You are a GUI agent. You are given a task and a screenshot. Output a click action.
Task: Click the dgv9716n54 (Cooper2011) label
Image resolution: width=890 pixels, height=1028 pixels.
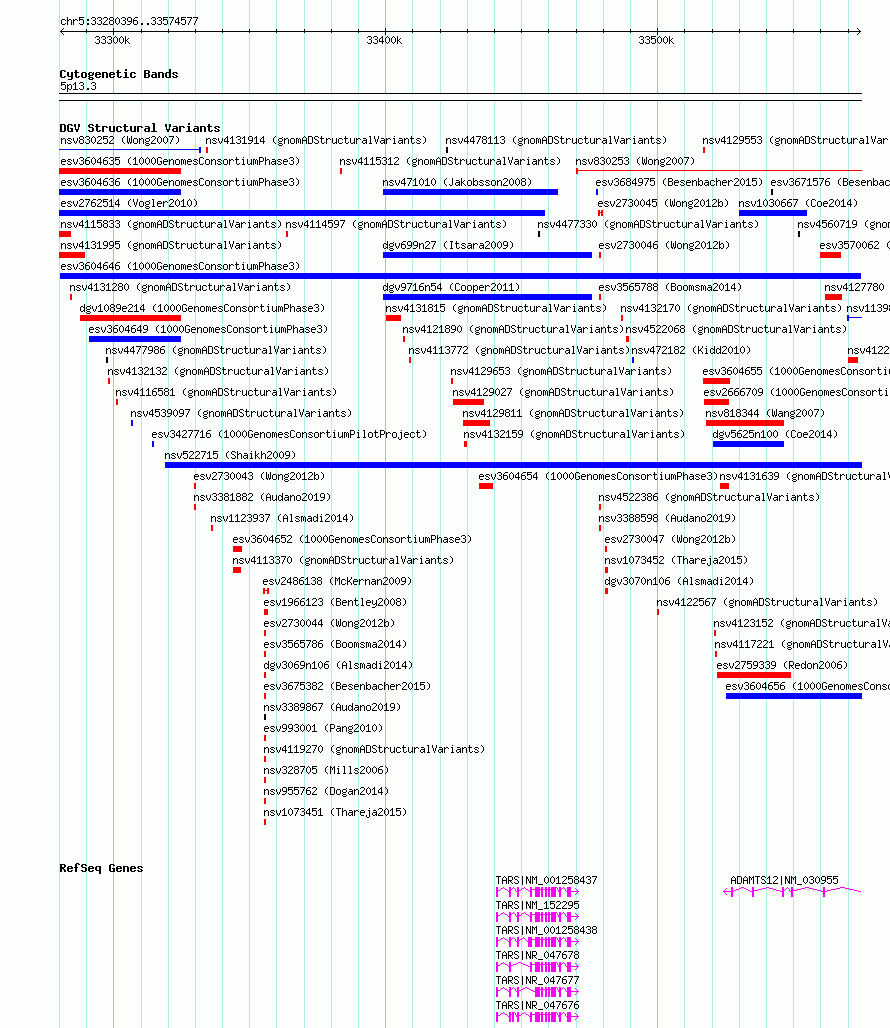point(452,287)
